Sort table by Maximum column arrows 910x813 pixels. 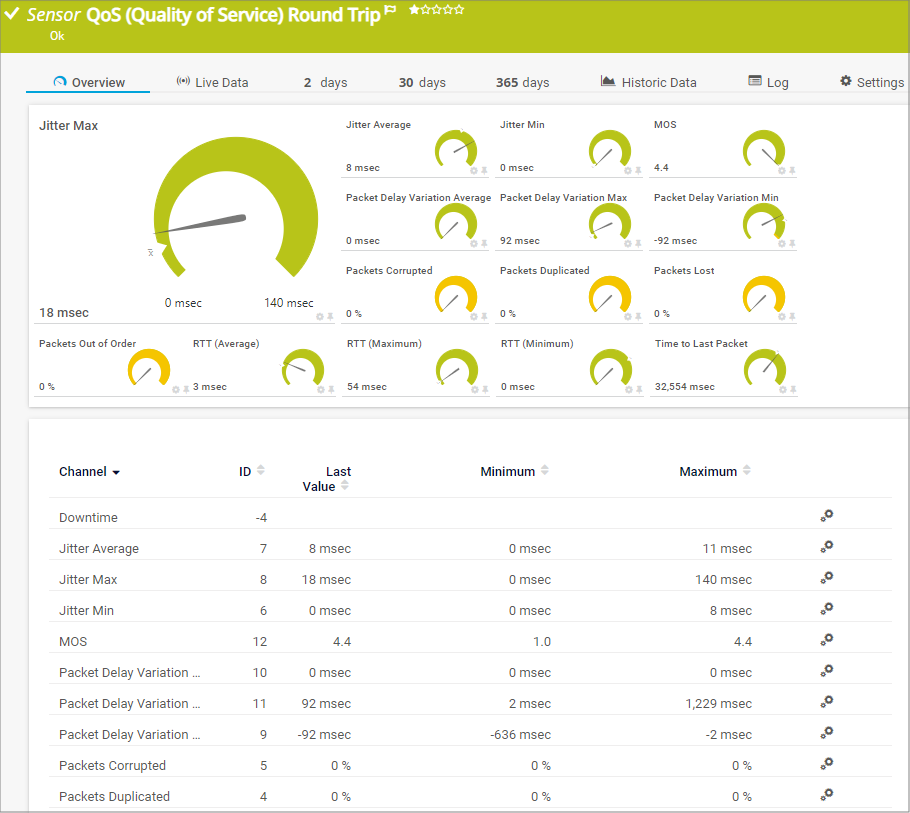tap(747, 471)
